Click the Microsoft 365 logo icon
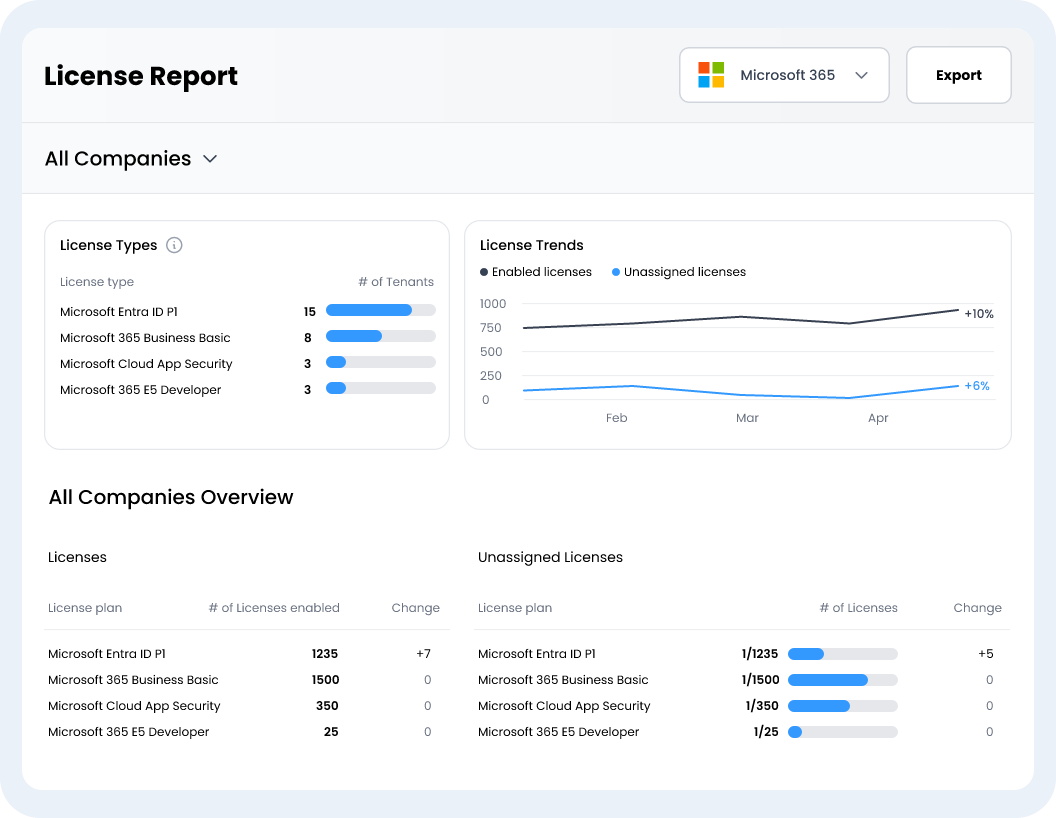The height and width of the screenshot is (818, 1056). (x=711, y=75)
